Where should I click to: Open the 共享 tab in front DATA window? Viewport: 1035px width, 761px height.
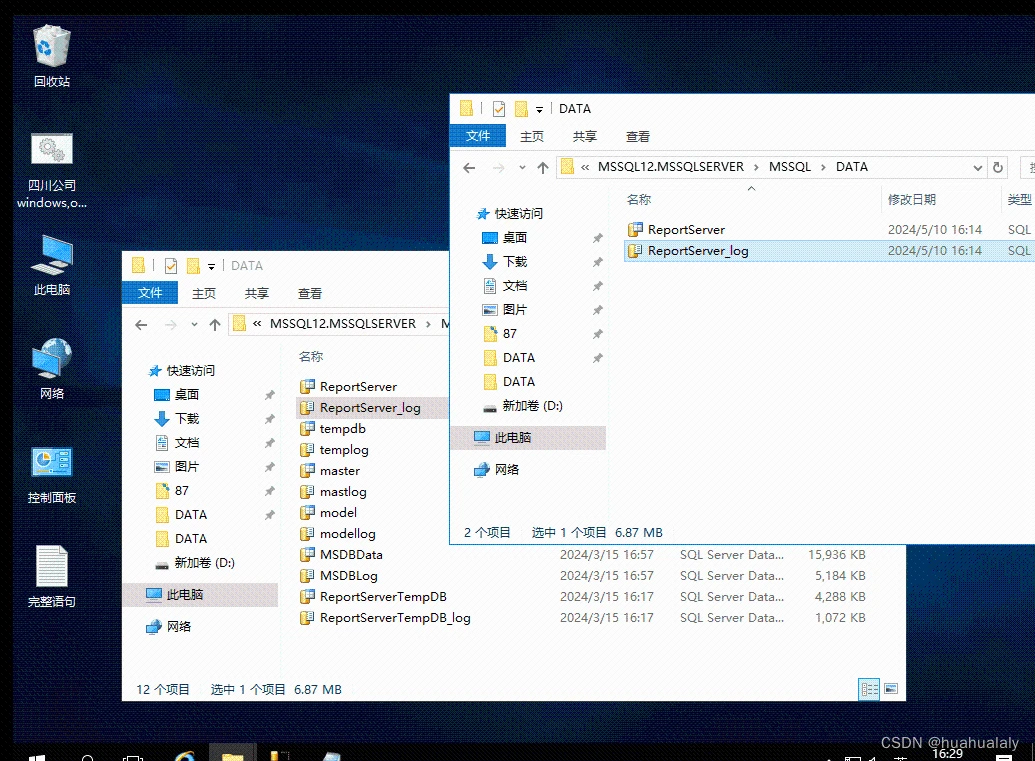tap(584, 136)
